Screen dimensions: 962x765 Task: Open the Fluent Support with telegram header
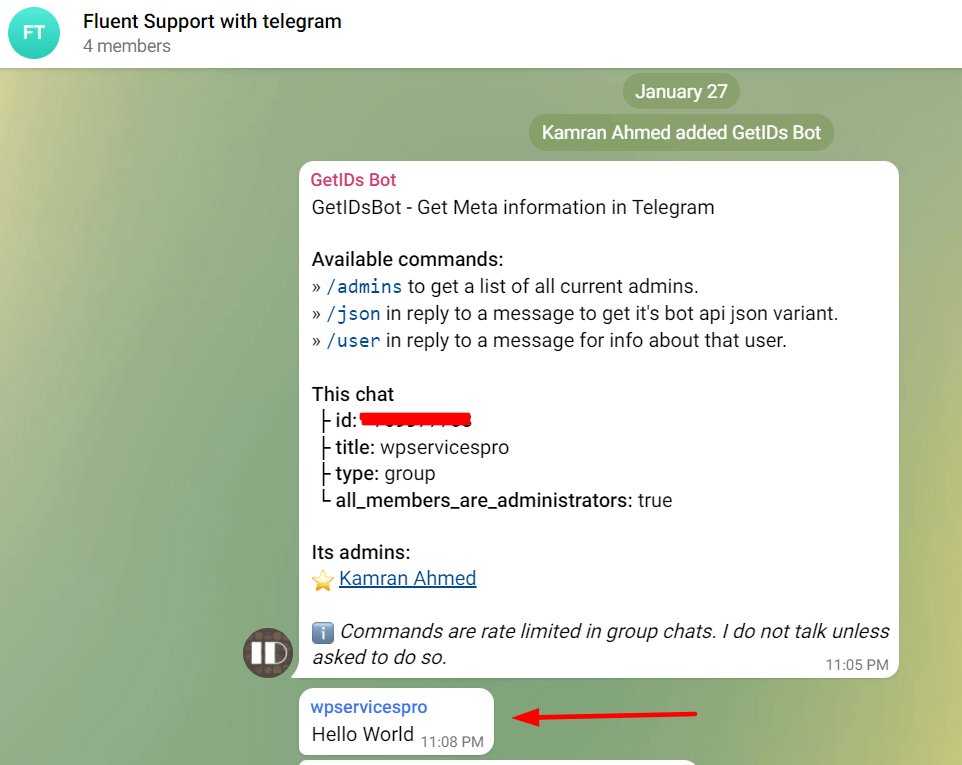(x=212, y=21)
